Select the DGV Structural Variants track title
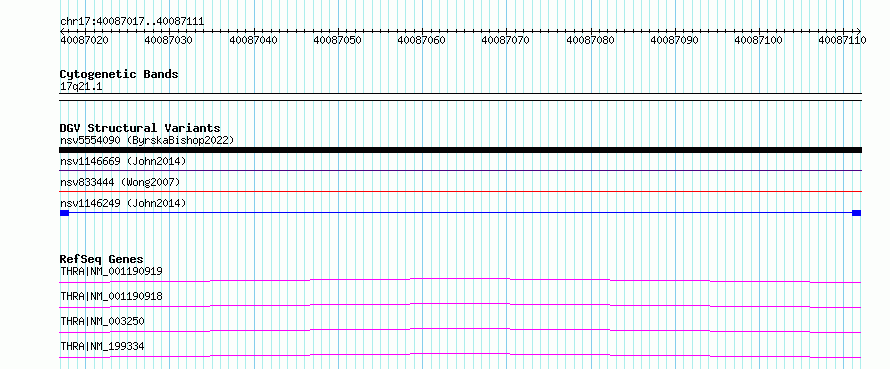Image resolution: width=890 pixels, height=369 pixels. pyautogui.click(x=140, y=128)
